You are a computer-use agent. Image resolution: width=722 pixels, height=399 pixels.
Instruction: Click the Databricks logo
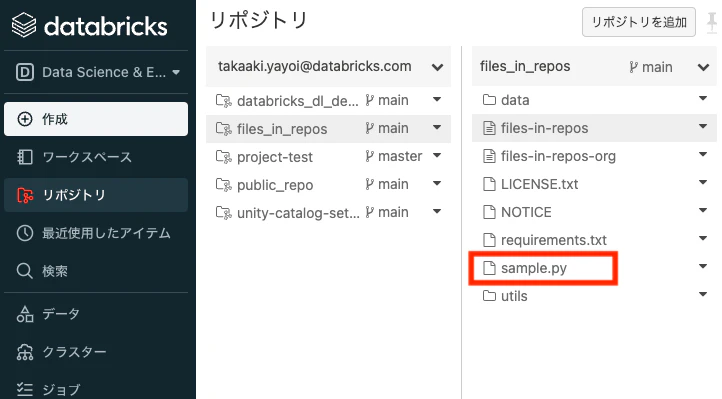(89, 25)
